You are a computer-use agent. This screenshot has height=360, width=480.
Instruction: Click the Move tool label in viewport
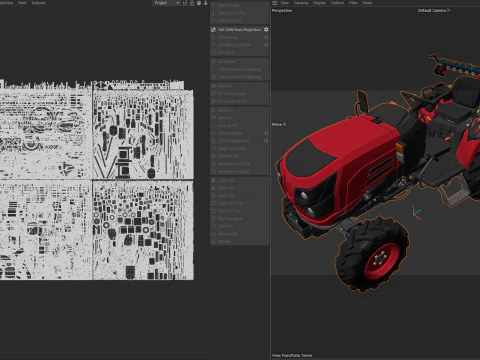tap(279, 124)
